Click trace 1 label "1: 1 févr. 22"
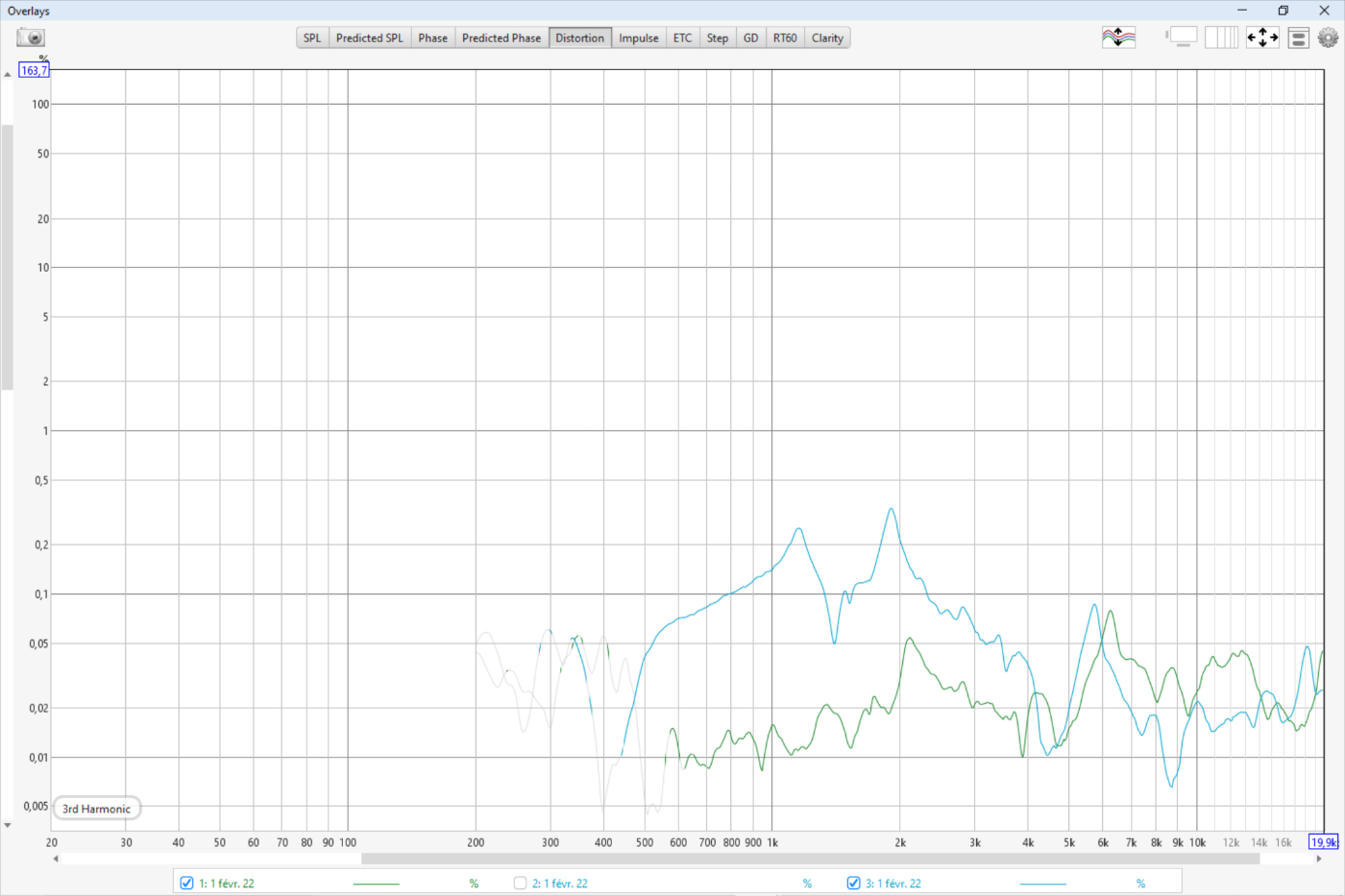The height and width of the screenshot is (896, 1345). click(x=227, y=884)
